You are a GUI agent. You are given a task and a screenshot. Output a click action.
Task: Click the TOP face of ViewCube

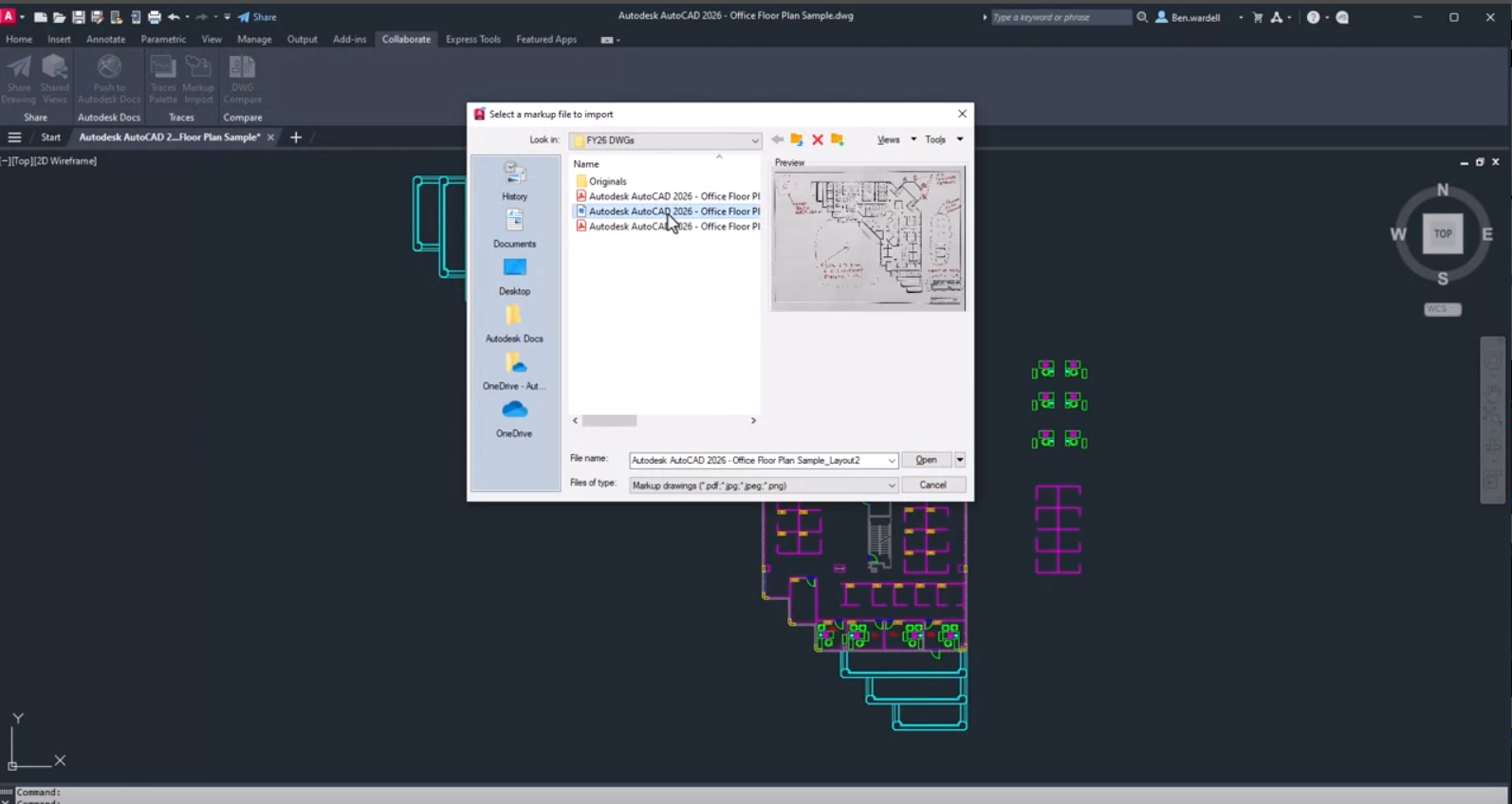tap(1443, 233)
